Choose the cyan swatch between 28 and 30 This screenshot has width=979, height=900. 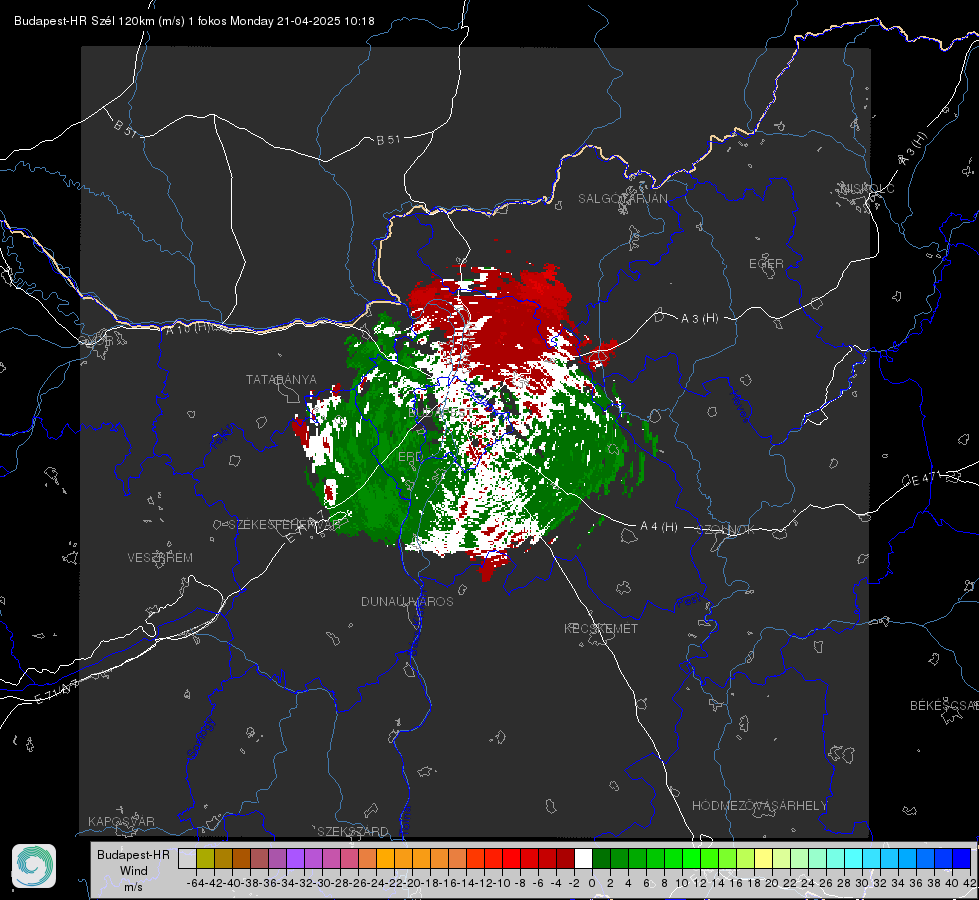853,858
